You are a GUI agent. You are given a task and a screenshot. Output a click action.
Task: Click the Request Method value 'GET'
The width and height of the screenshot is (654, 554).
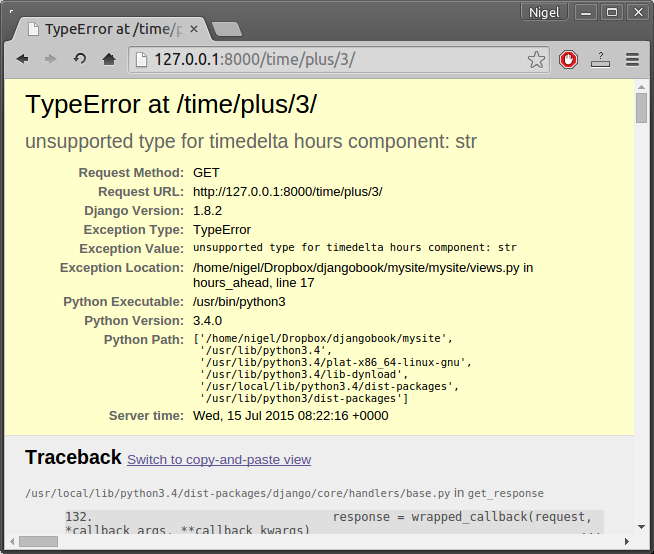tap(206, 173)
